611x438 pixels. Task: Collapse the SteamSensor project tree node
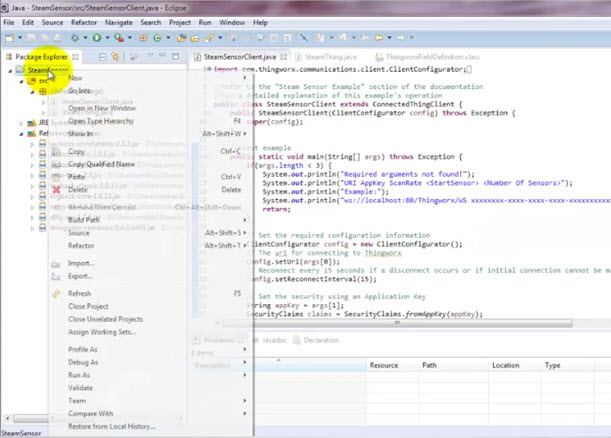point(10,72)
